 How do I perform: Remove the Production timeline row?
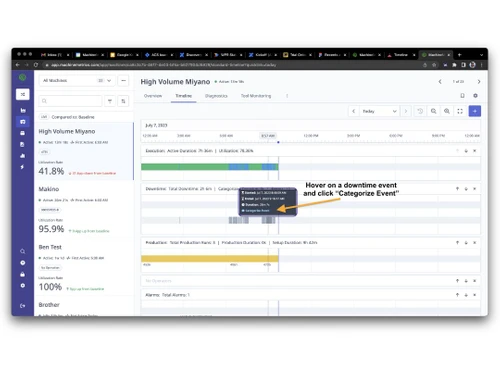click(x=475, y=243)
